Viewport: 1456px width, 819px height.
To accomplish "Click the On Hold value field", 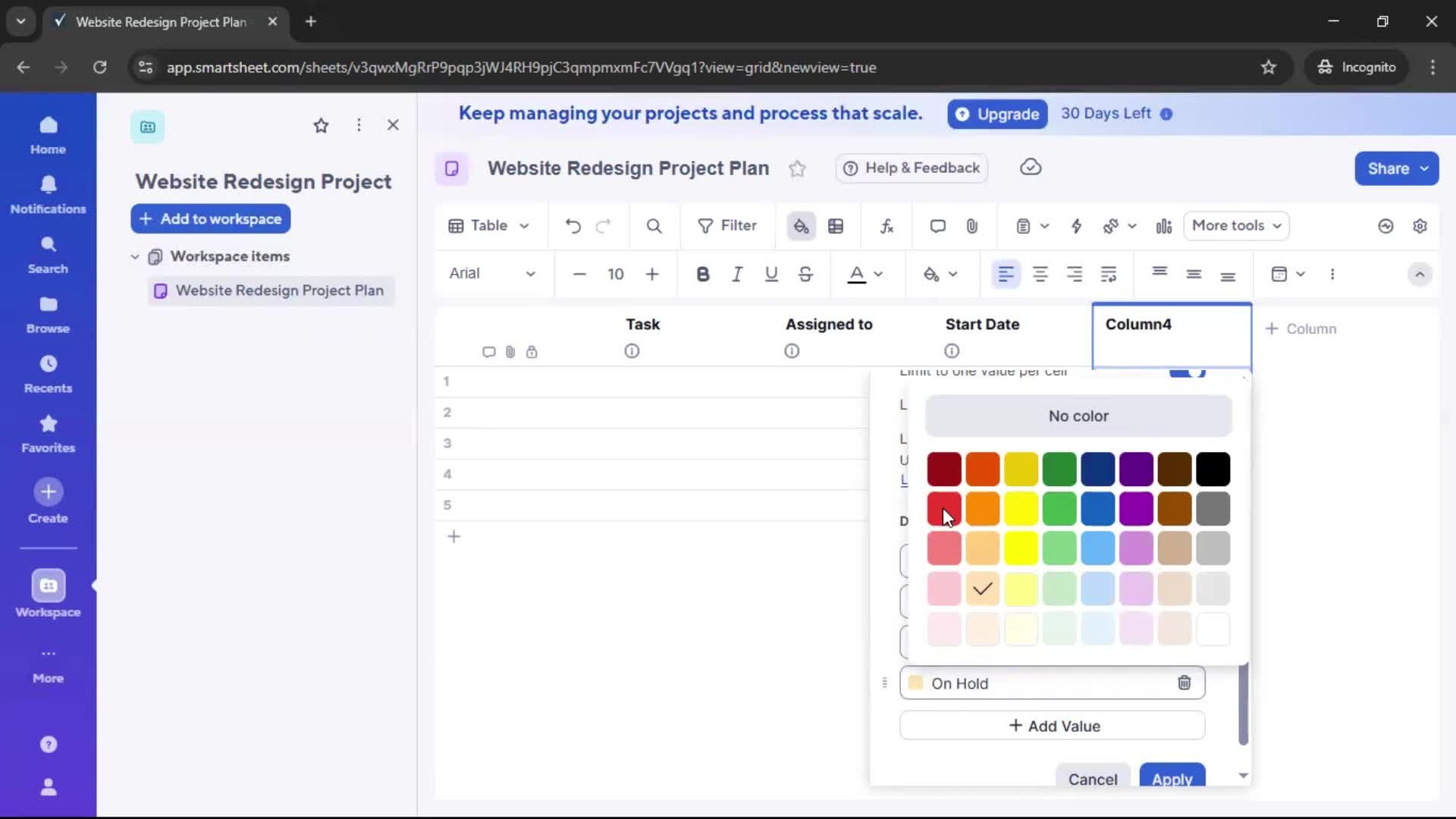I will point(1039,682).
